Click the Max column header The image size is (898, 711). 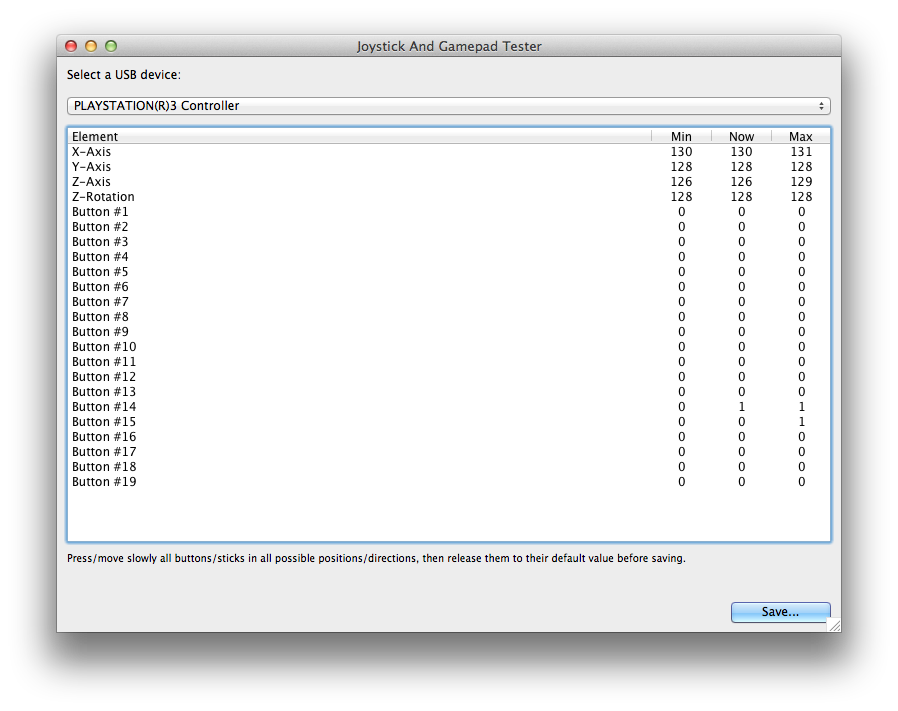800,136
